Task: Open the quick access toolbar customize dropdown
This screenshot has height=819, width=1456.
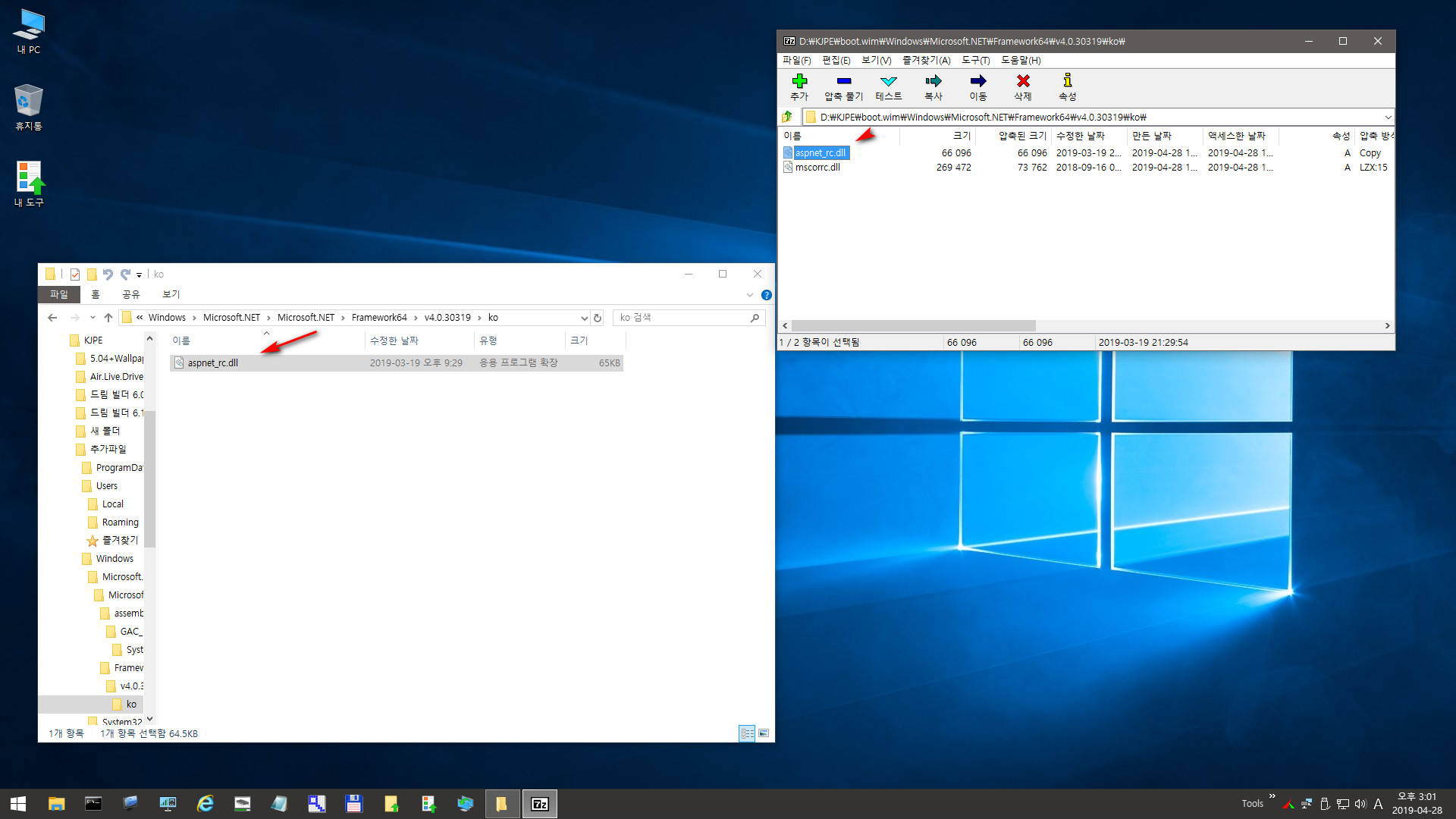Action: [139, 275]
